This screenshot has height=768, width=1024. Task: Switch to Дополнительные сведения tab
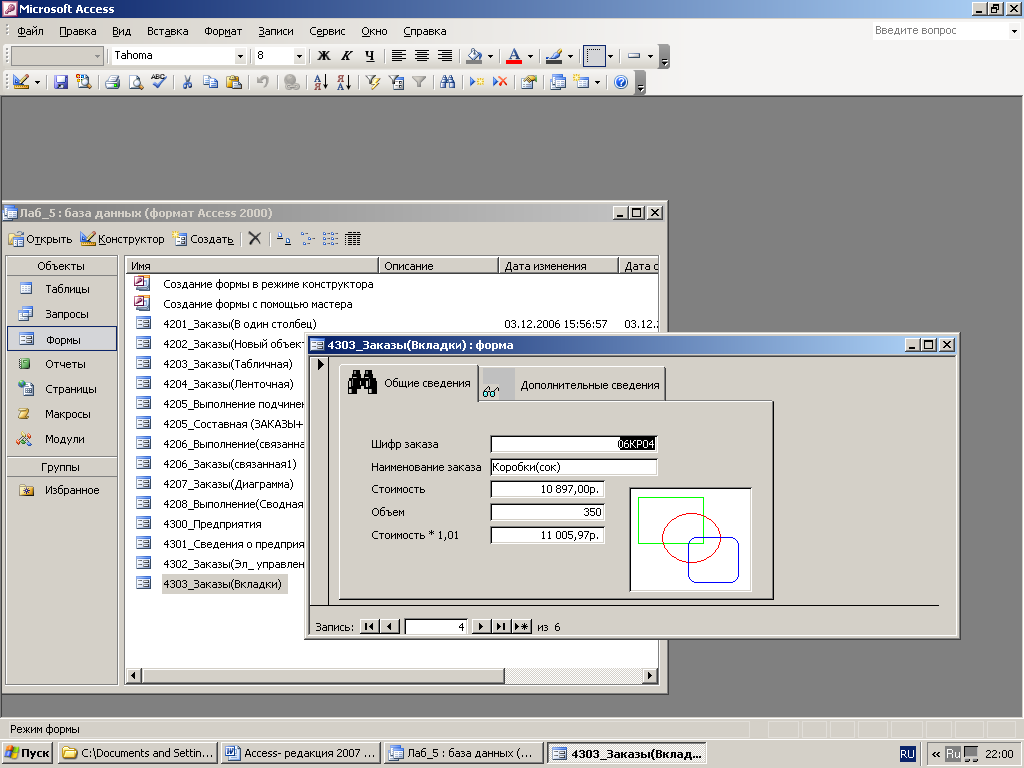(572, 385)
